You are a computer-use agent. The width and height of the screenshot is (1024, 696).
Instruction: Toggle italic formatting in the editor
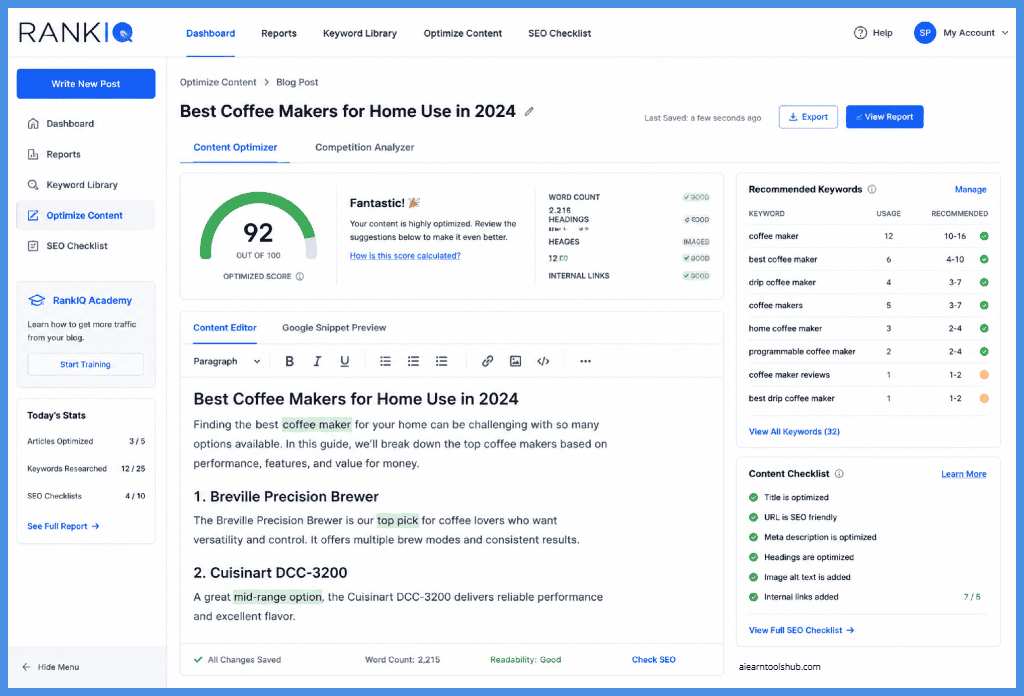tap(317, 361)
